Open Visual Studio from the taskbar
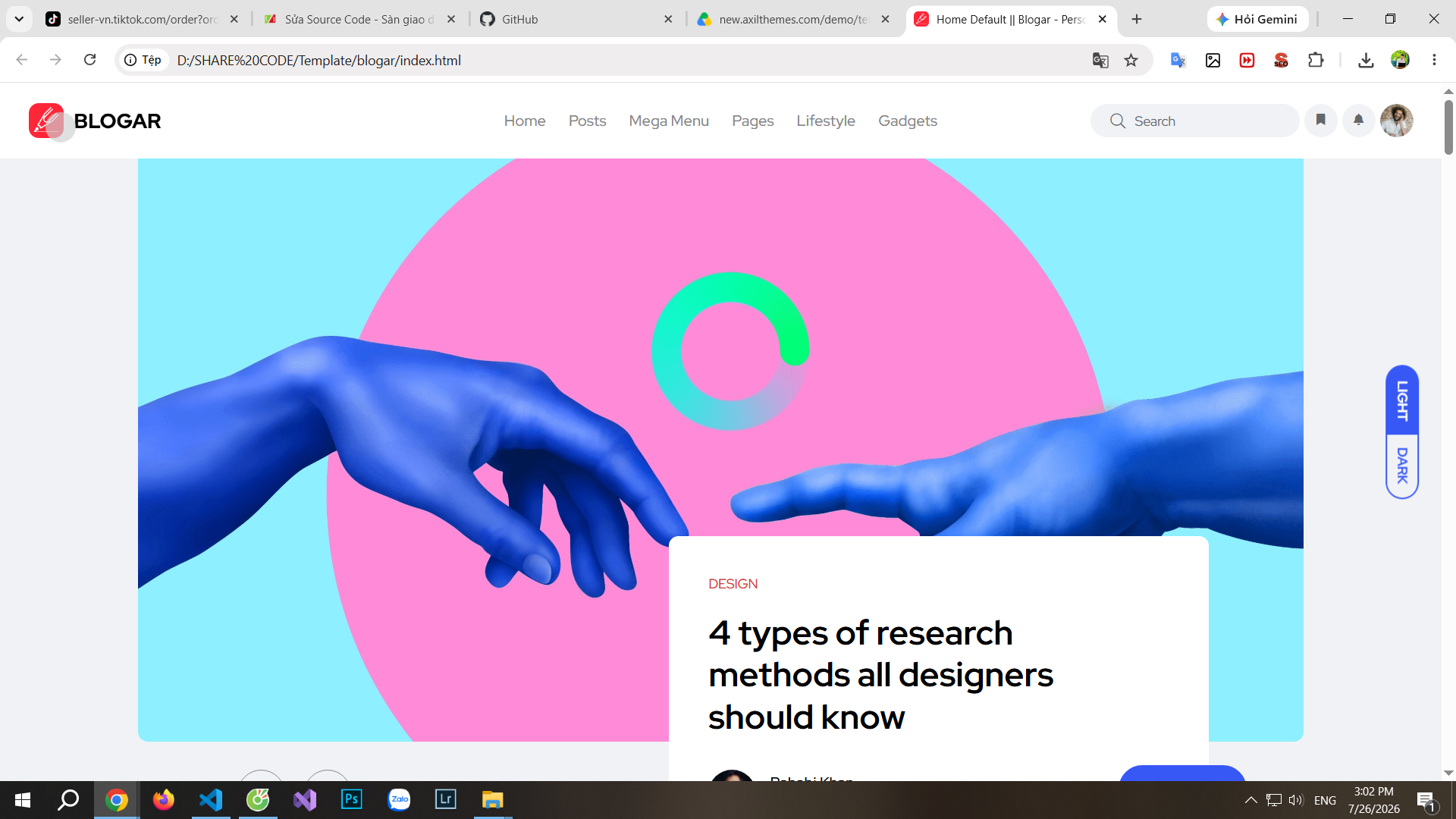This screenshot has width=1456, height=819. [x=305, y=800]
